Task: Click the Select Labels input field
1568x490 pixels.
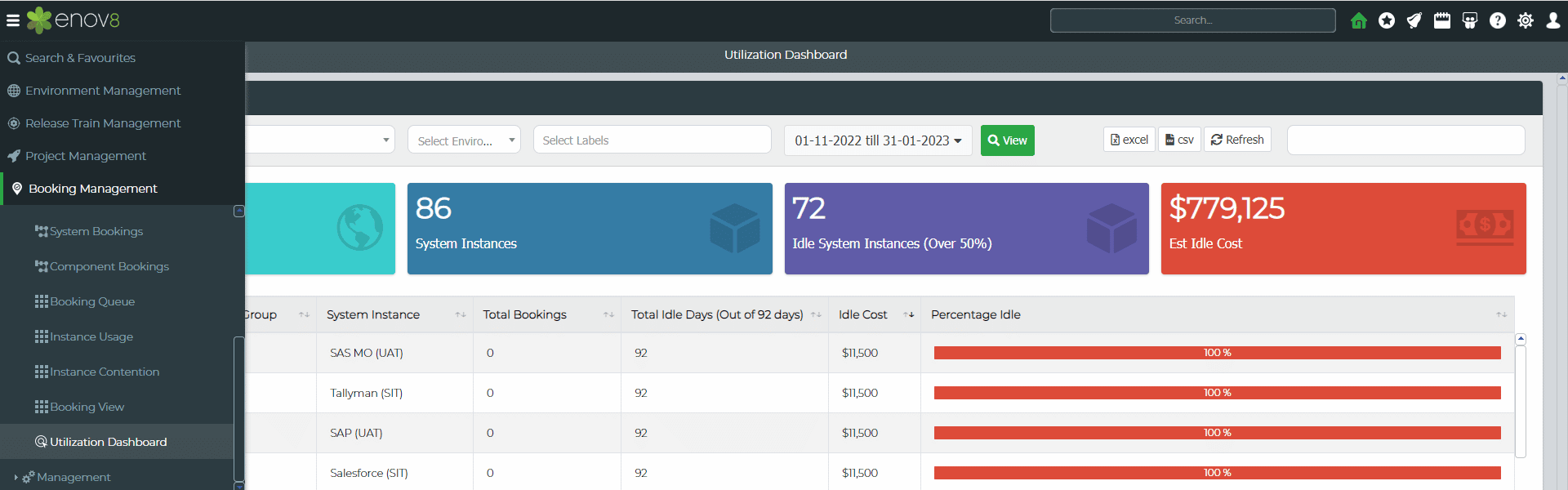Action: tap(652, 140)
